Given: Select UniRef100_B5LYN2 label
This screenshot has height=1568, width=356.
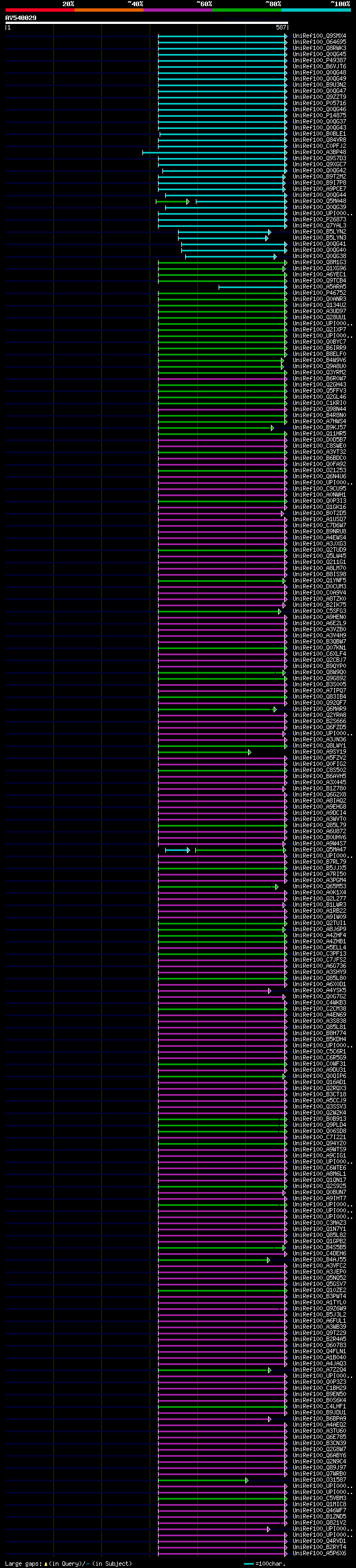Looking at the screenshot, I should click(x=319, y=232).
